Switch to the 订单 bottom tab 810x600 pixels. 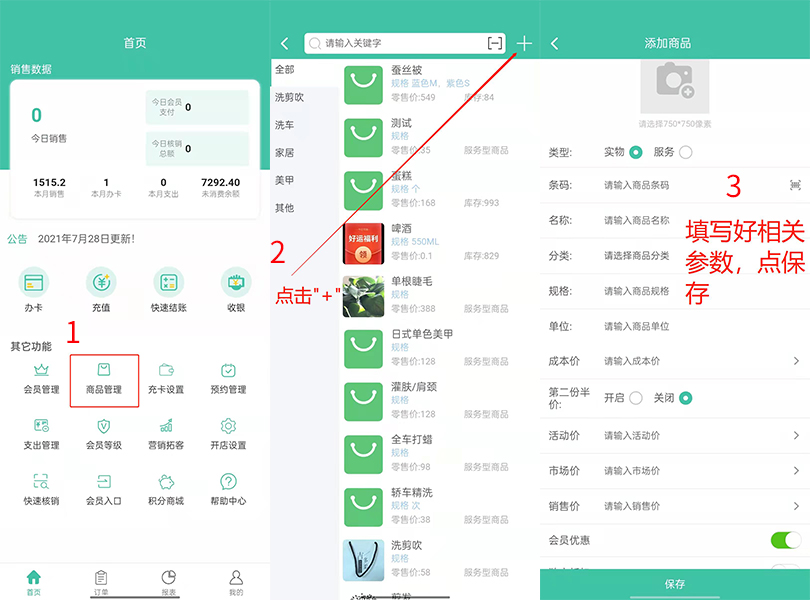coord(101,581)
